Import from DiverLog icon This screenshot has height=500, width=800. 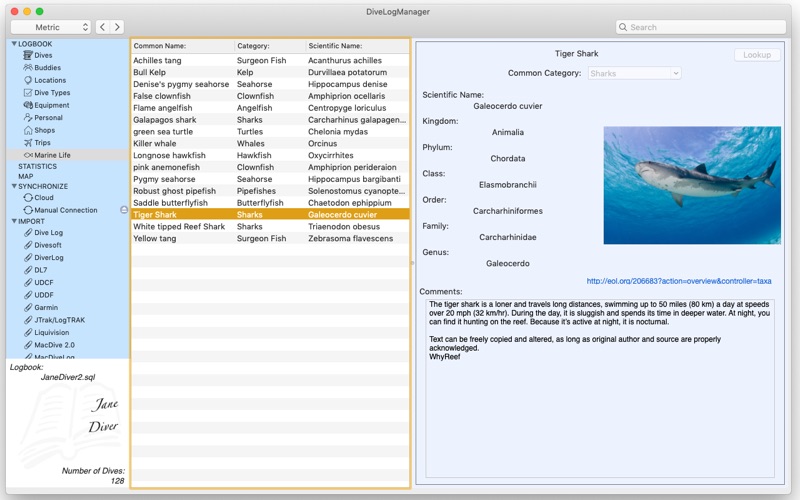pyautogui.click(x=28, y=258)
